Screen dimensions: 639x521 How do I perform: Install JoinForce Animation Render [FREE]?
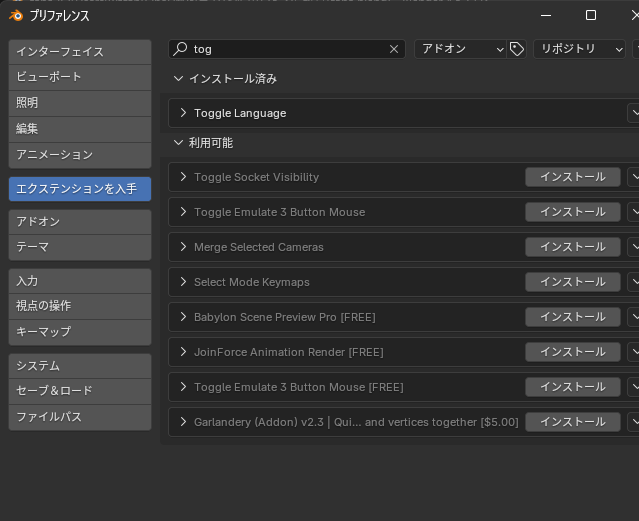[572, 352]
